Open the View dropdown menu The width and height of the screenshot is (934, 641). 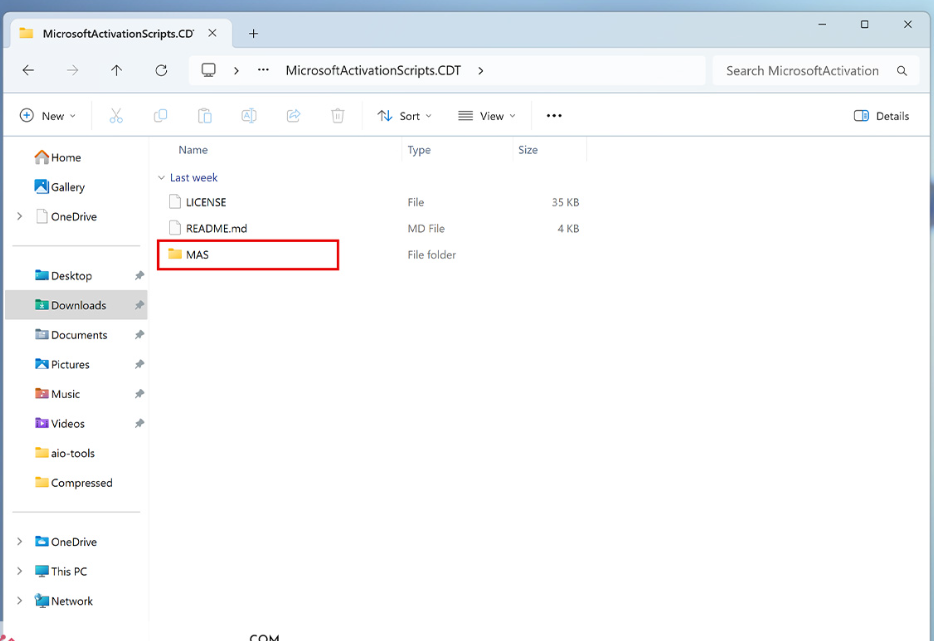coord(486,116)
